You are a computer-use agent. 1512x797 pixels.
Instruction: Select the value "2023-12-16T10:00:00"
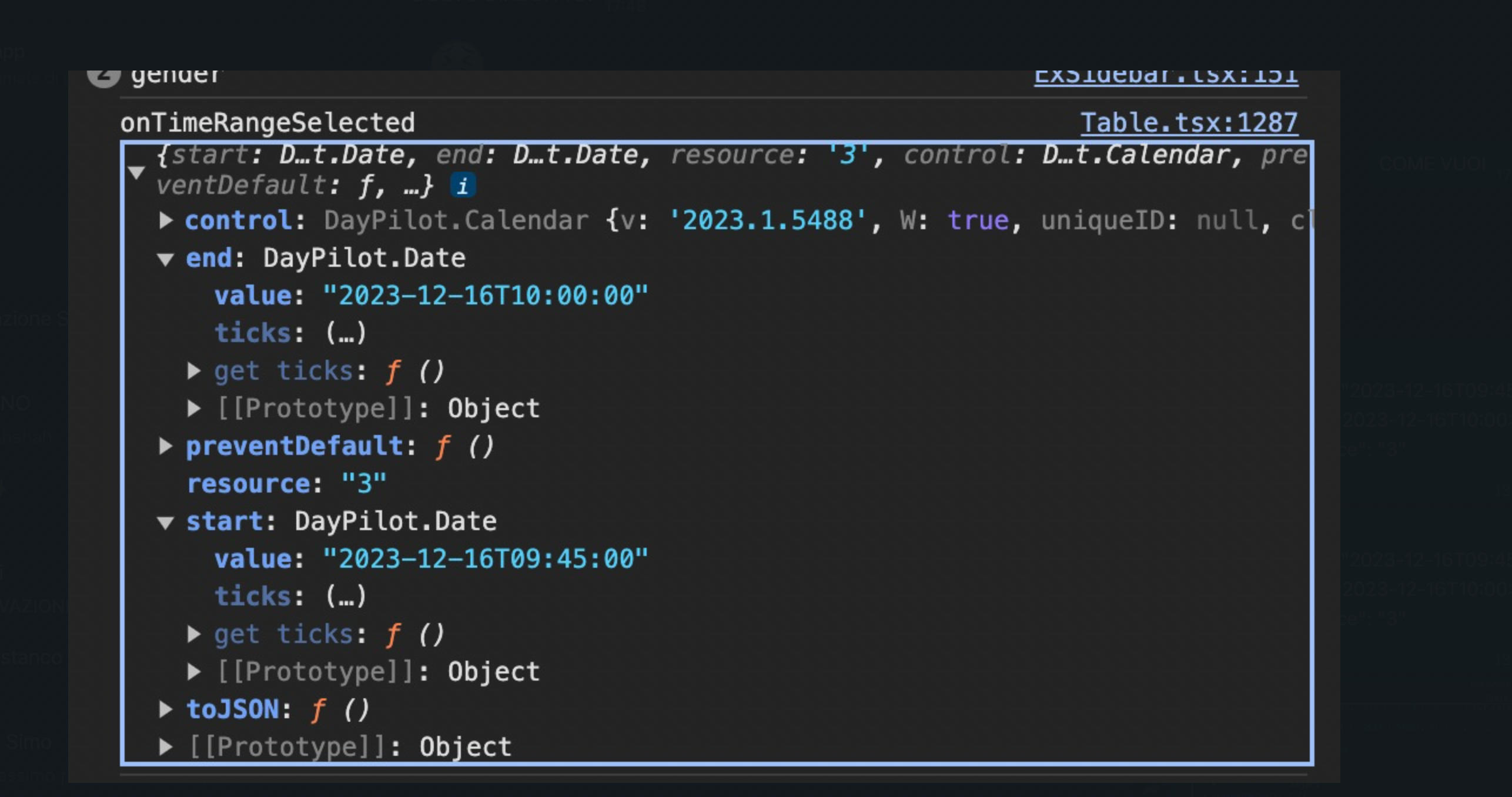(x=486, y=296)
